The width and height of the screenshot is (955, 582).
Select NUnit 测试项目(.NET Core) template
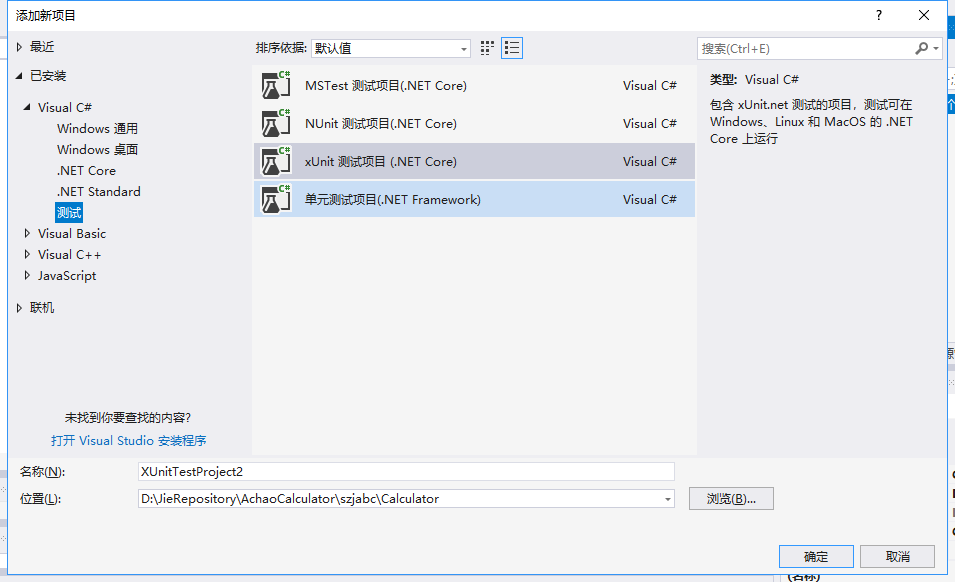click(474, 124)
